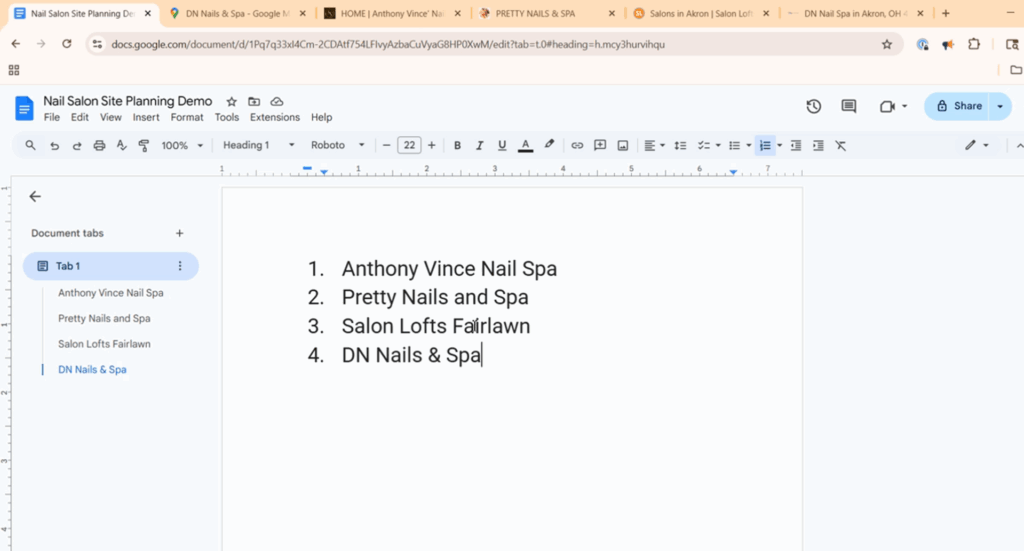The image size is (1024, 551).
Task: Open the comments panel icon
Action: (x=848, y=106)
